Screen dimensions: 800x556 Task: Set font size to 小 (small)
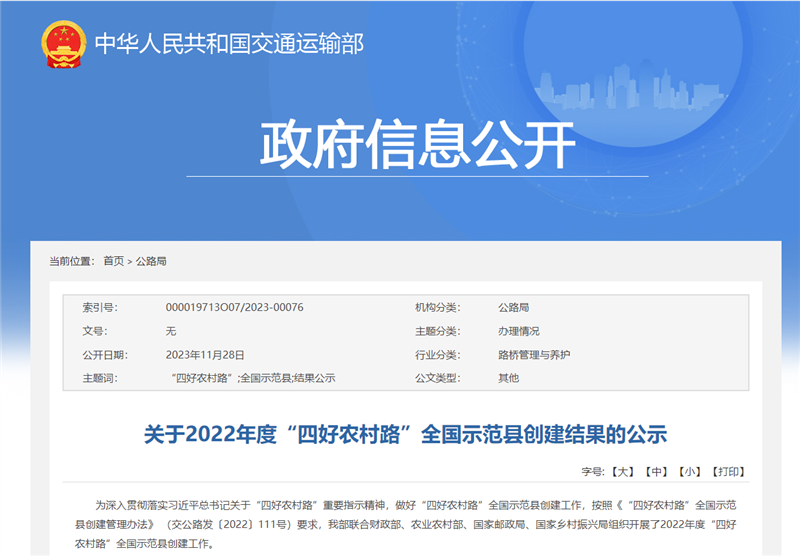click(689, 471)
